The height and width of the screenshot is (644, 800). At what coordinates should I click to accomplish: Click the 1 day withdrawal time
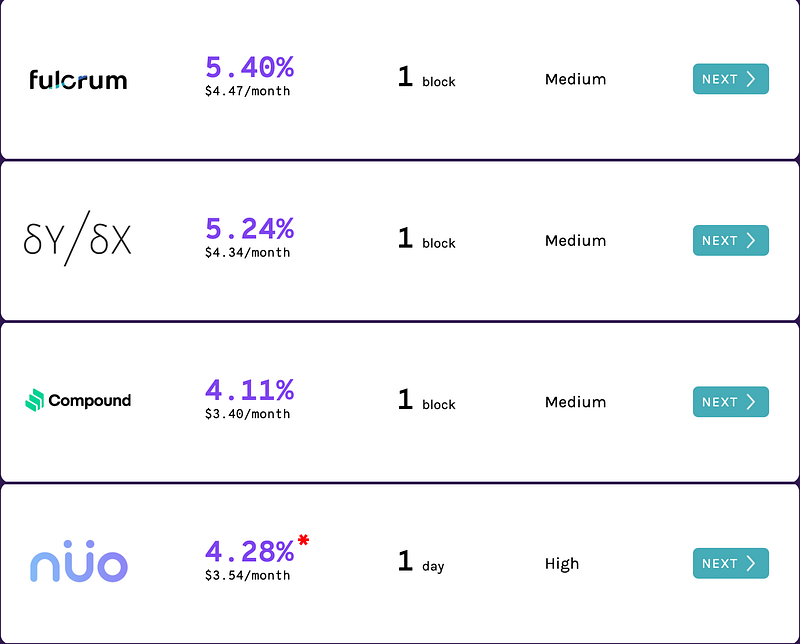421,562
